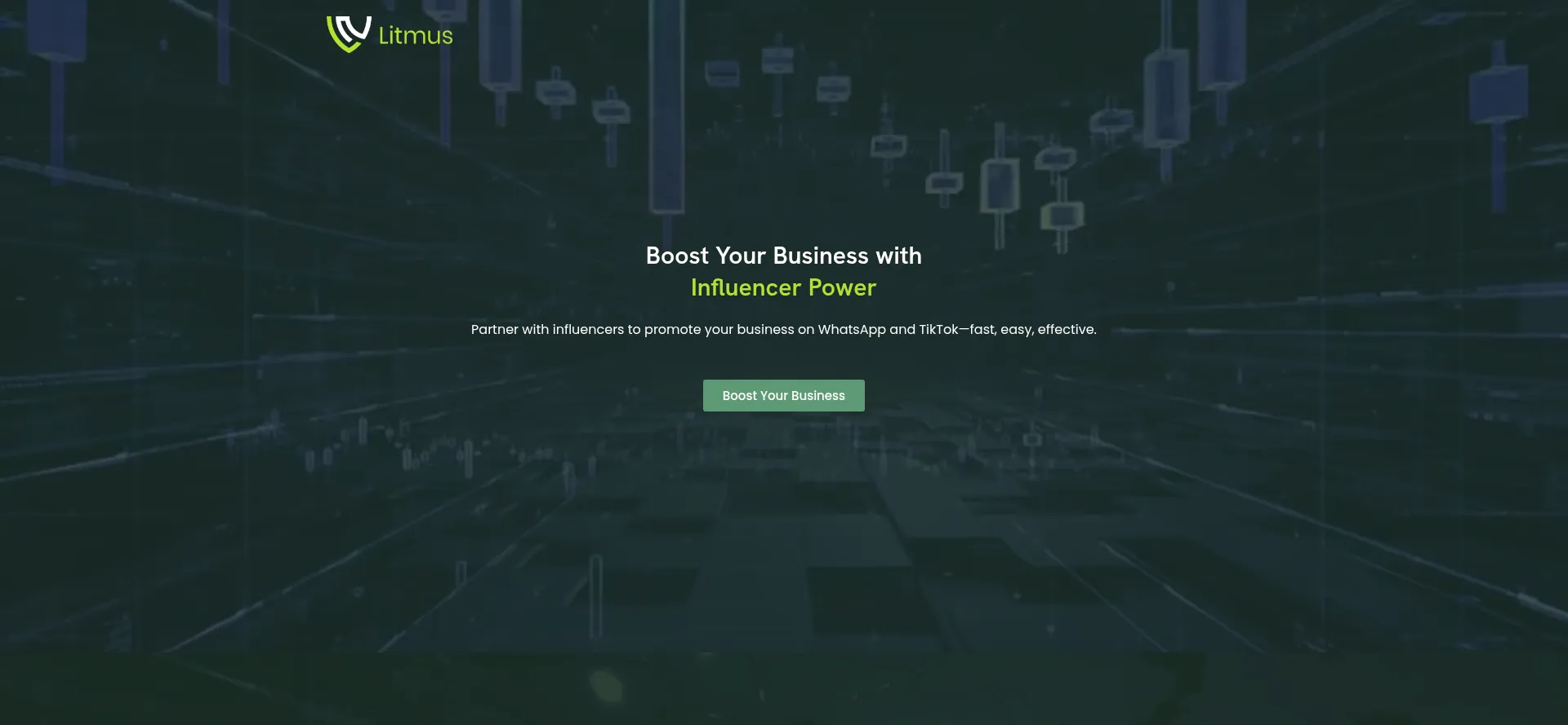1568x725 pixels.
Task: Click the word "influencers" in the tagline
Action: (588, 330)
